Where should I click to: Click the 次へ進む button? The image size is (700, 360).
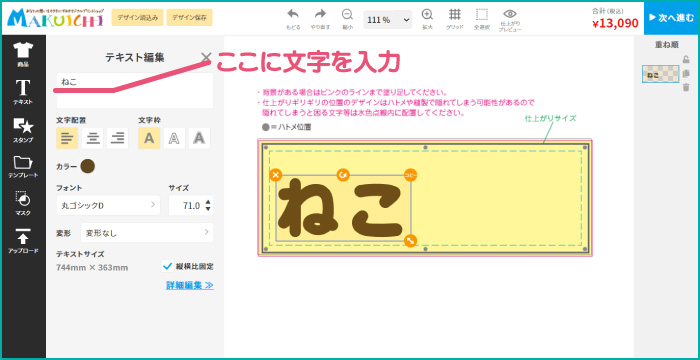[671, 18]
